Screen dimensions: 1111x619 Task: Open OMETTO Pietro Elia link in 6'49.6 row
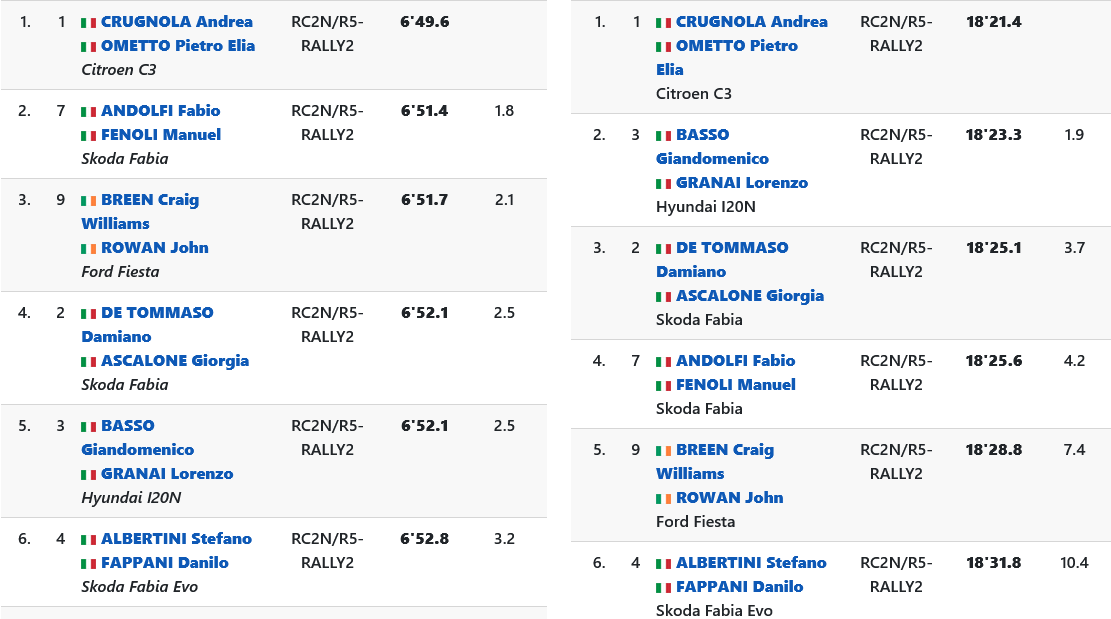(x=178, y=46)
